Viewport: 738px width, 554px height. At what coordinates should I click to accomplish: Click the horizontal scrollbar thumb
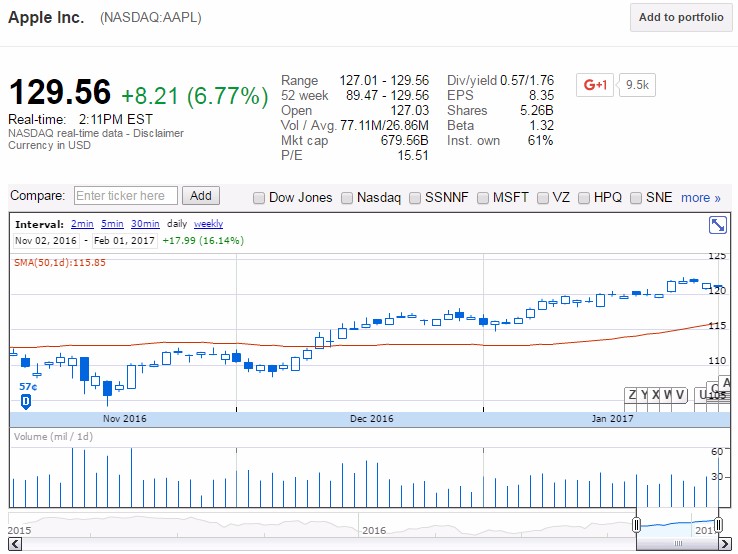677,544
